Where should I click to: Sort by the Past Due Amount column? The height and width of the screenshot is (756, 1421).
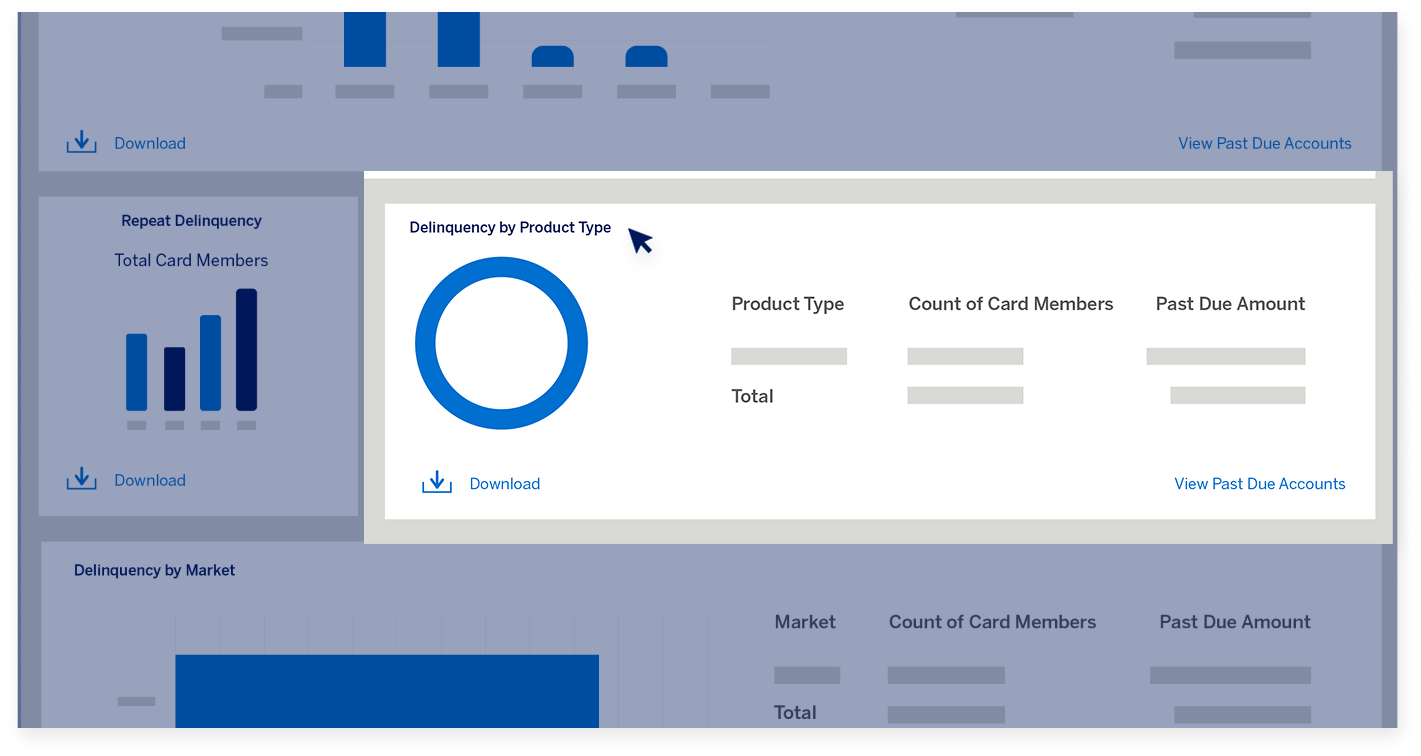click(1229, 303)
